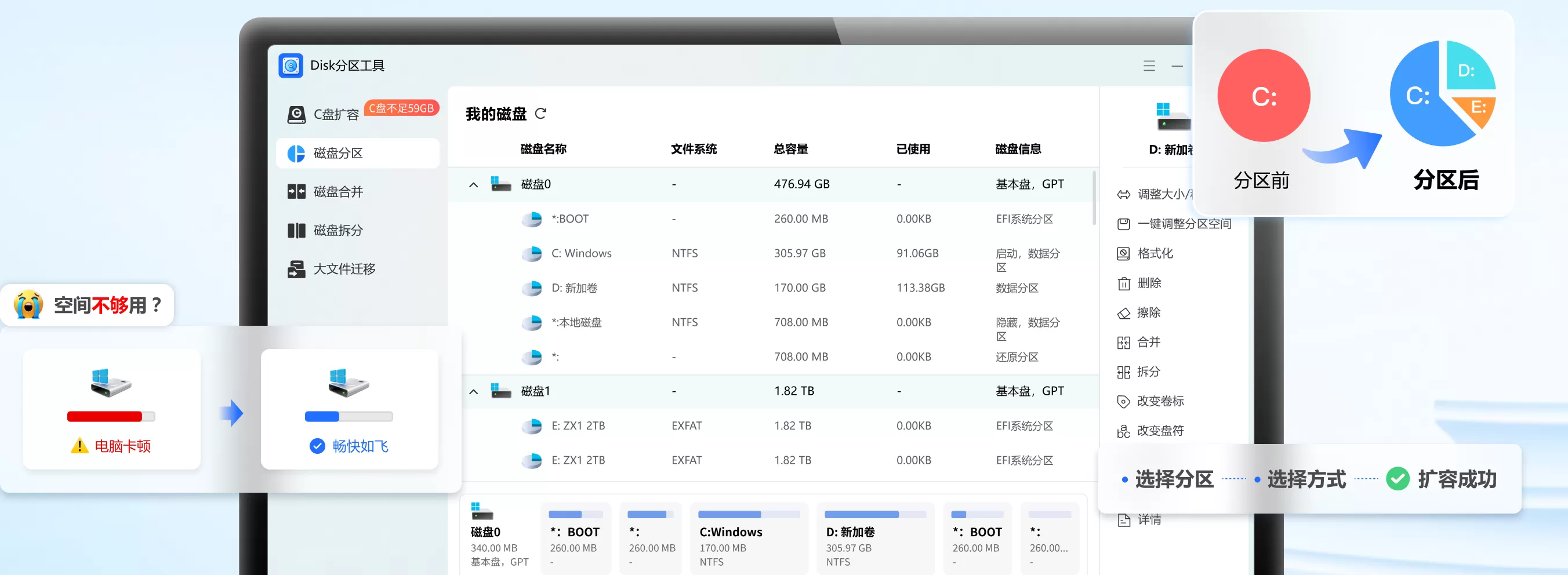
Task: Click the 删除 trash icon
Action: [x=1124, y=283]
